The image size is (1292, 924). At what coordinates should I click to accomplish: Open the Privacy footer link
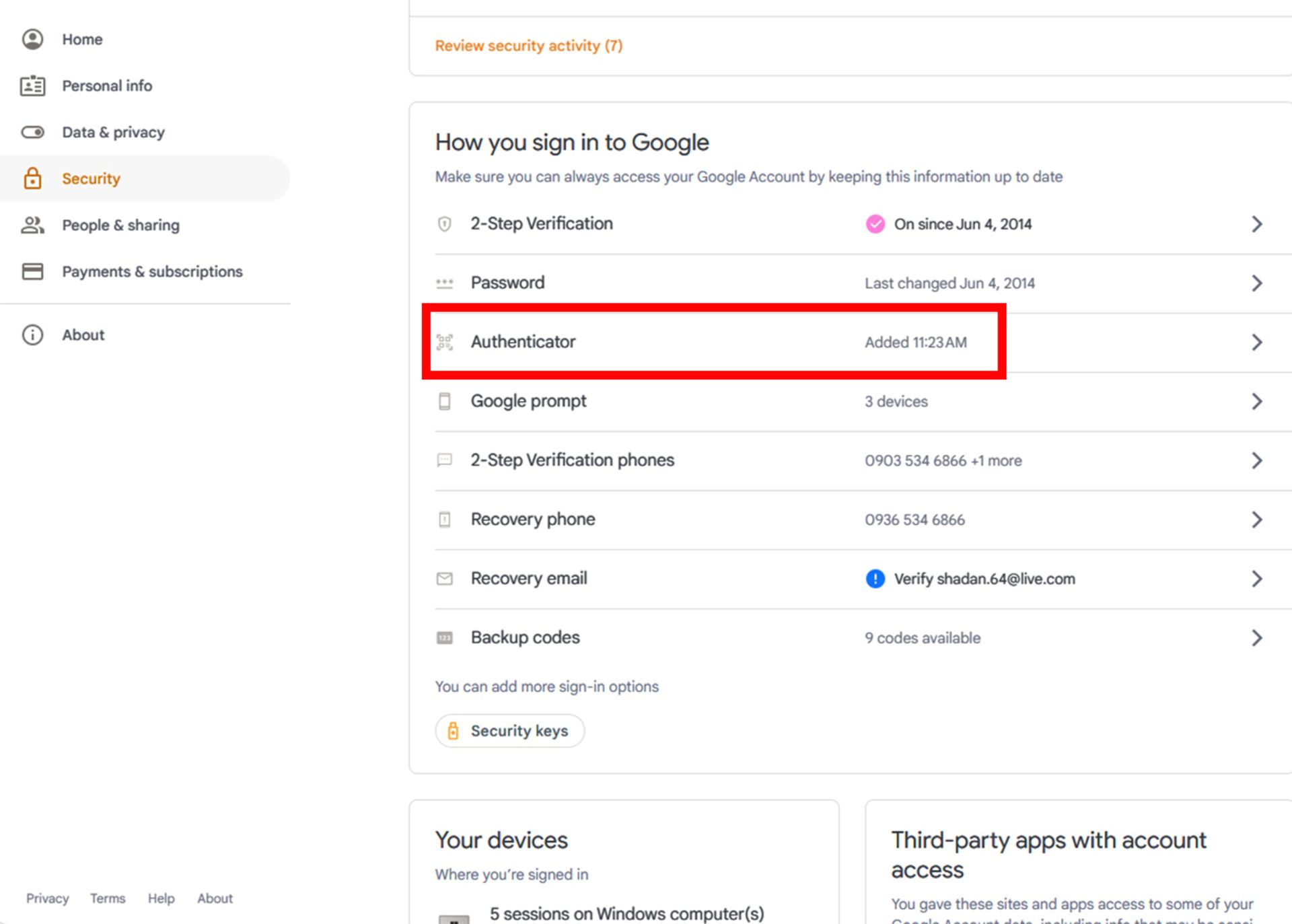pos(47,898)
